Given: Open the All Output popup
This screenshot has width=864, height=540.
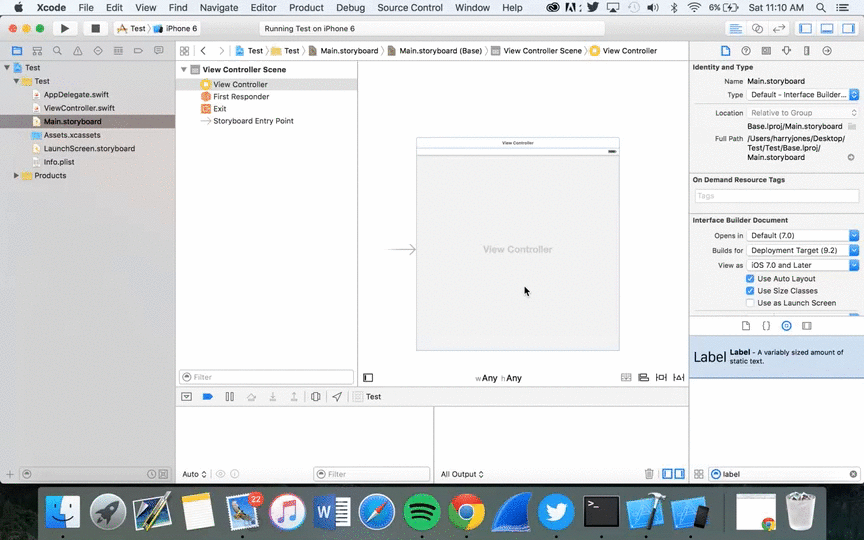Looking at the screenshot, I should coord(461,474).
